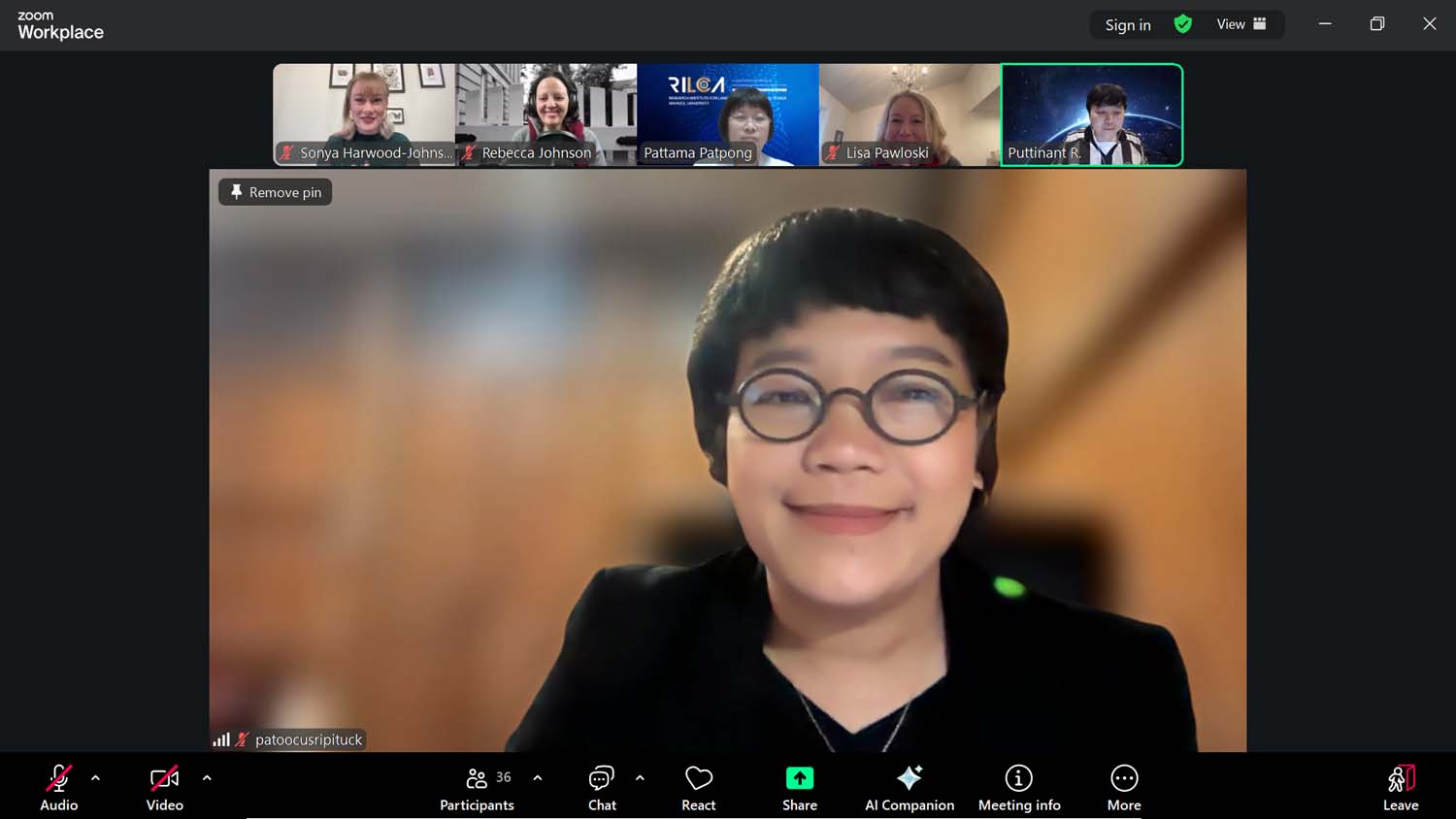Launch AI Companion

click(x=909, y=787)
